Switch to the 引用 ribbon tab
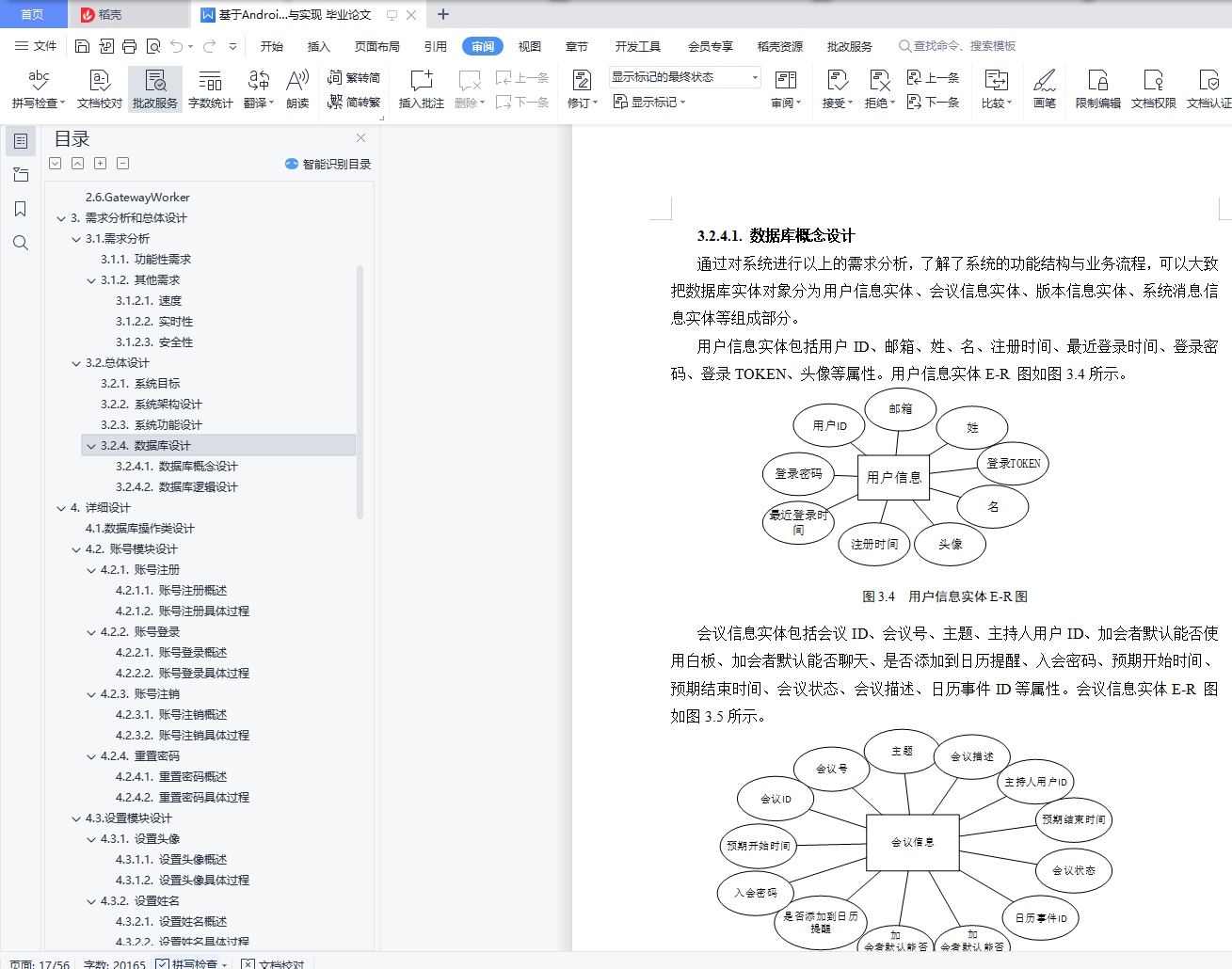 coord(436,46)
